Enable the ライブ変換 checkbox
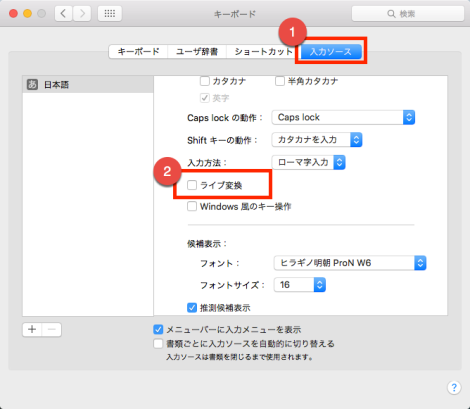 [x=192, y=185]
